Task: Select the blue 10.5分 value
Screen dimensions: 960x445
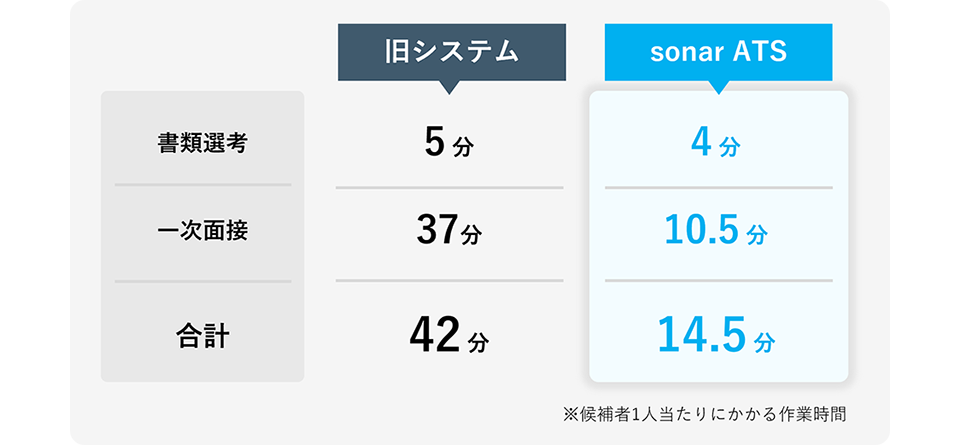Action: 716,232
